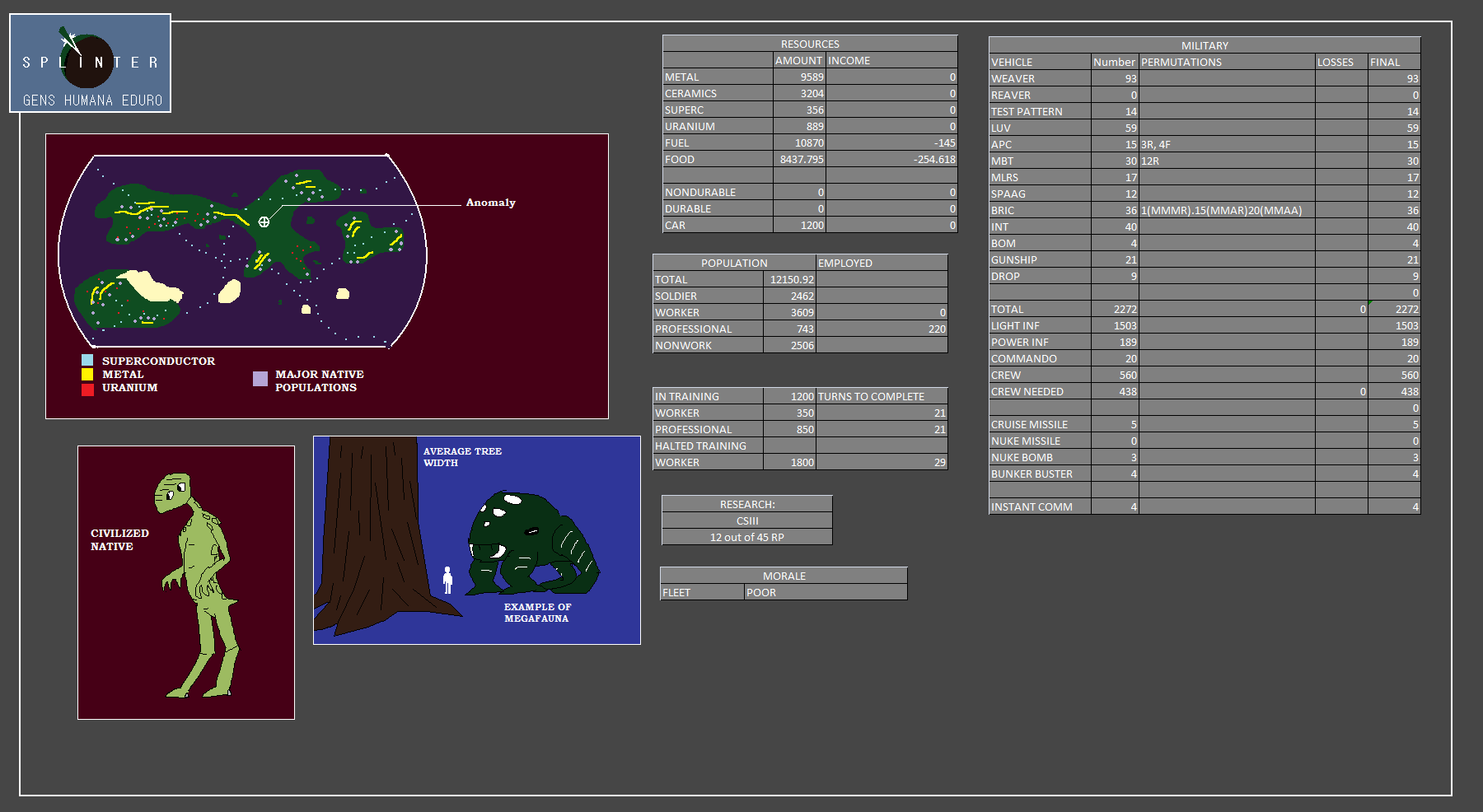Click the Anomaly label next to the map
The width and height of the screenshot is (1483, 812).
[490, 203]
